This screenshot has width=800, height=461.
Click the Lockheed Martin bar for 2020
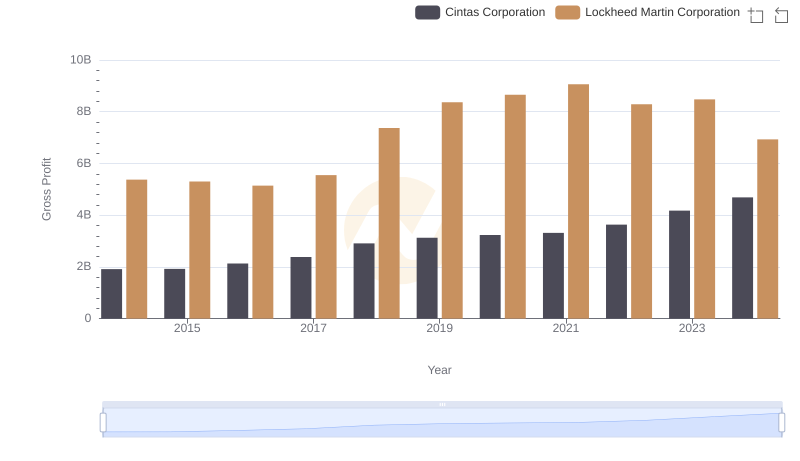pos(515,207)
